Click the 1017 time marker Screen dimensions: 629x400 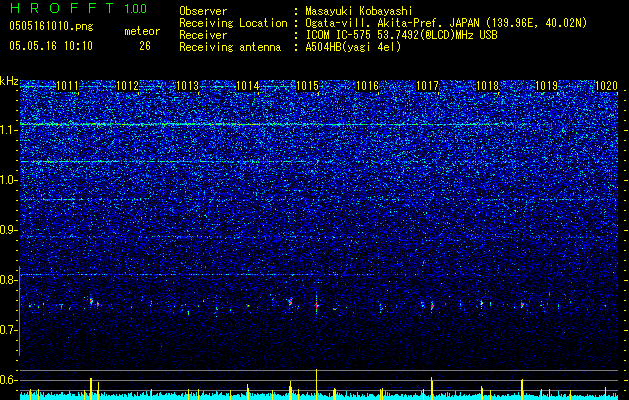pos(427,86)
